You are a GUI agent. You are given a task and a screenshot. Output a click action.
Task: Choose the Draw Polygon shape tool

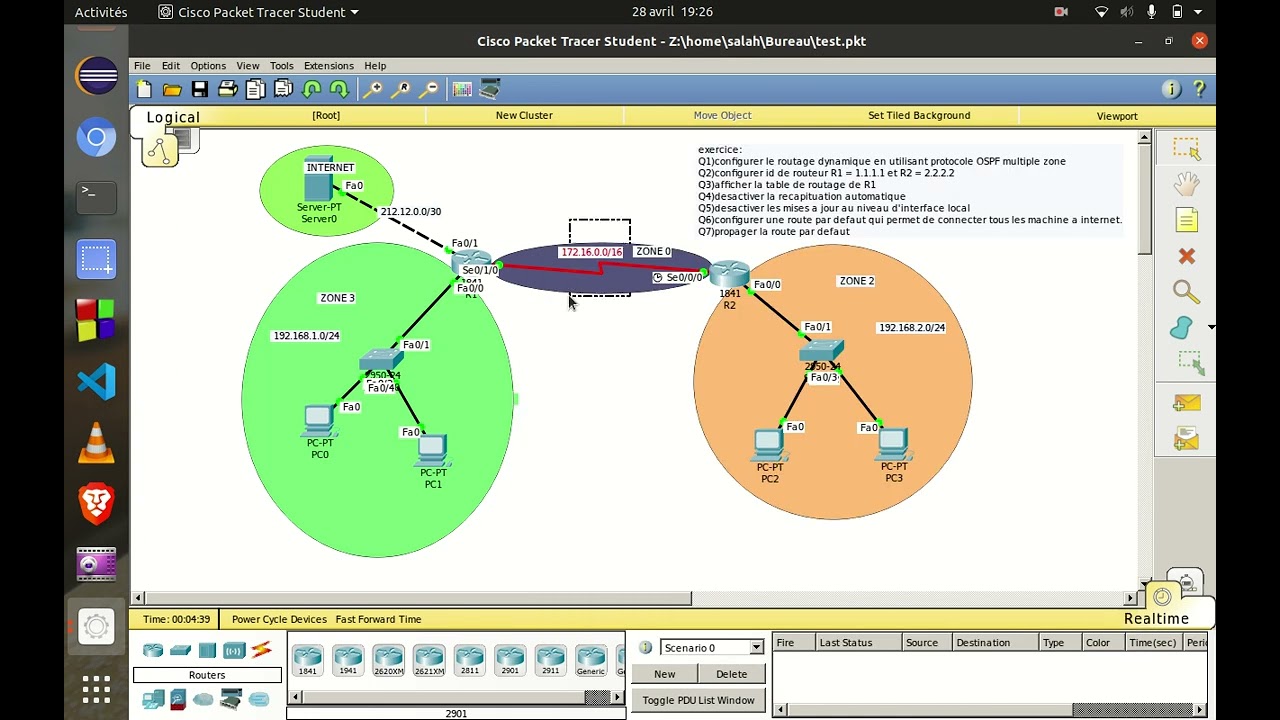[x=1182, y=327]
